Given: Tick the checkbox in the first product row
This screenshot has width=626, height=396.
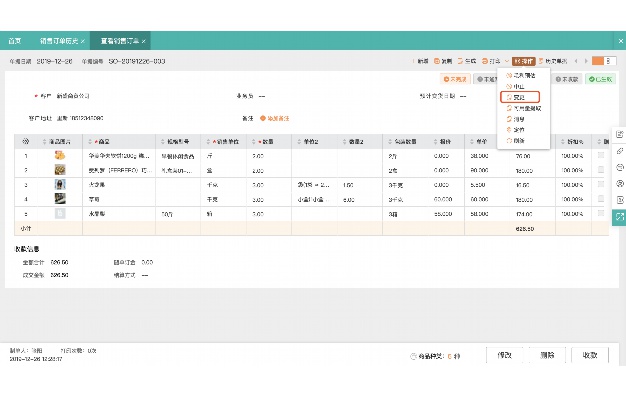Looking at the screenshot, I should point(600,155).
